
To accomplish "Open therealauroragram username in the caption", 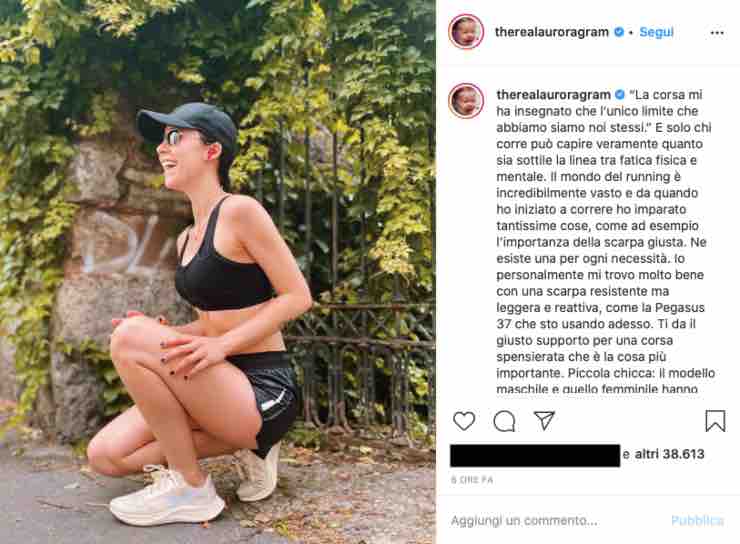I will (x=554, y=94).
